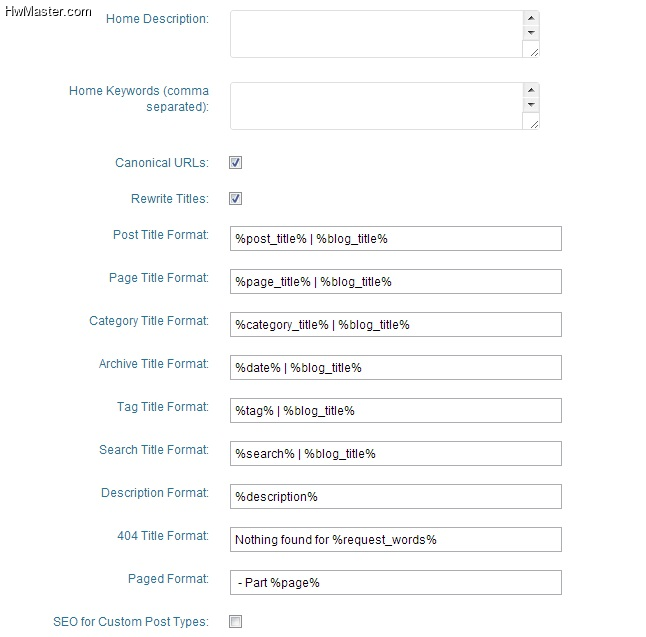This screenshot has height=637, width=646.
Task: Click Home Keywords scrollbar up arrow
Action: 531,90
